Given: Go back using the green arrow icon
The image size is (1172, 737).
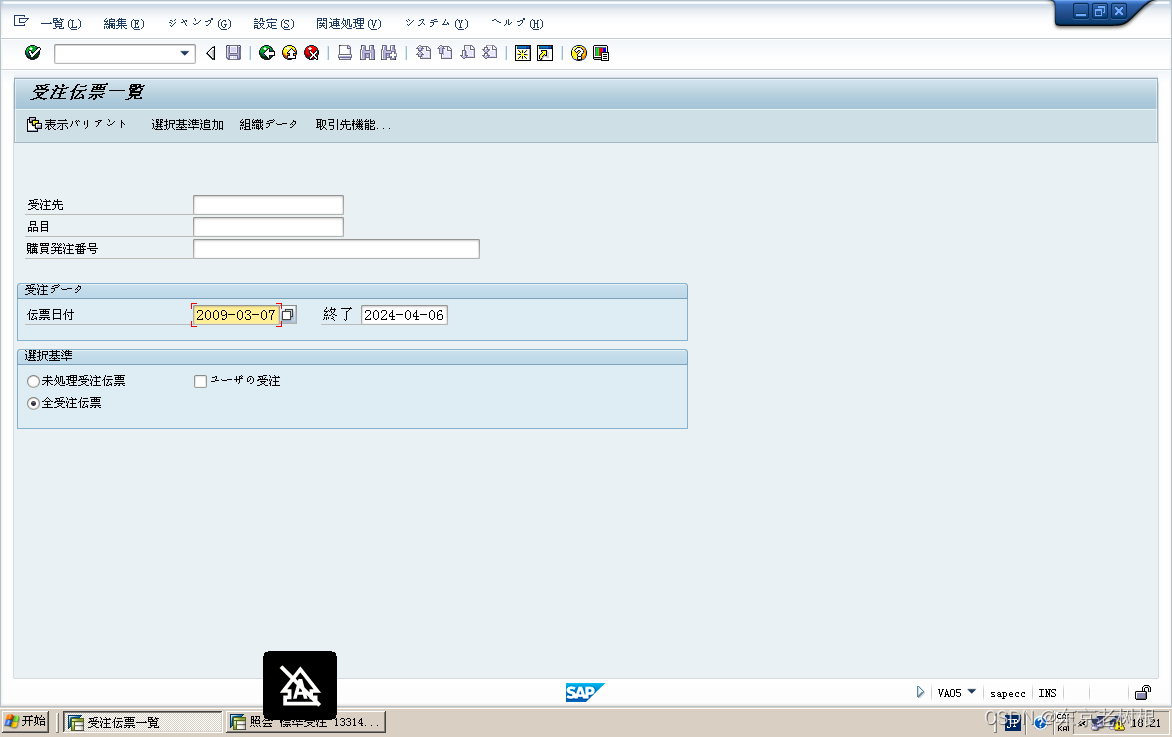Looking at the screenshot, I should point(267,53).
